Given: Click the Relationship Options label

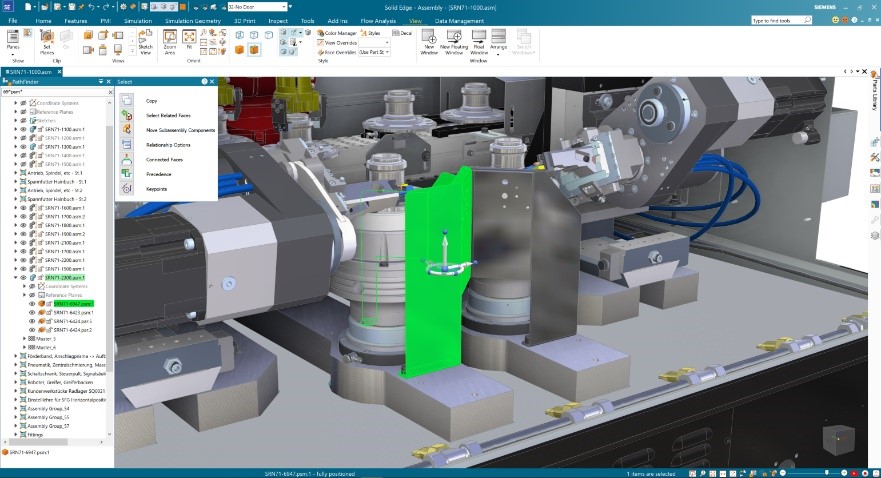Looking at the screenshot, I should 168,145.
